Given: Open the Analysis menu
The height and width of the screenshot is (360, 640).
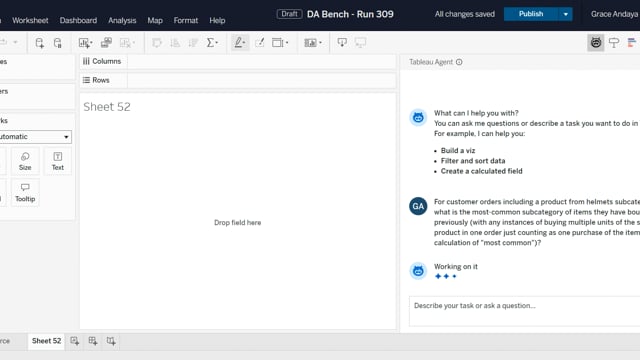Looking at the screenshot, I should pyautogui.click(x=122, y=20).
